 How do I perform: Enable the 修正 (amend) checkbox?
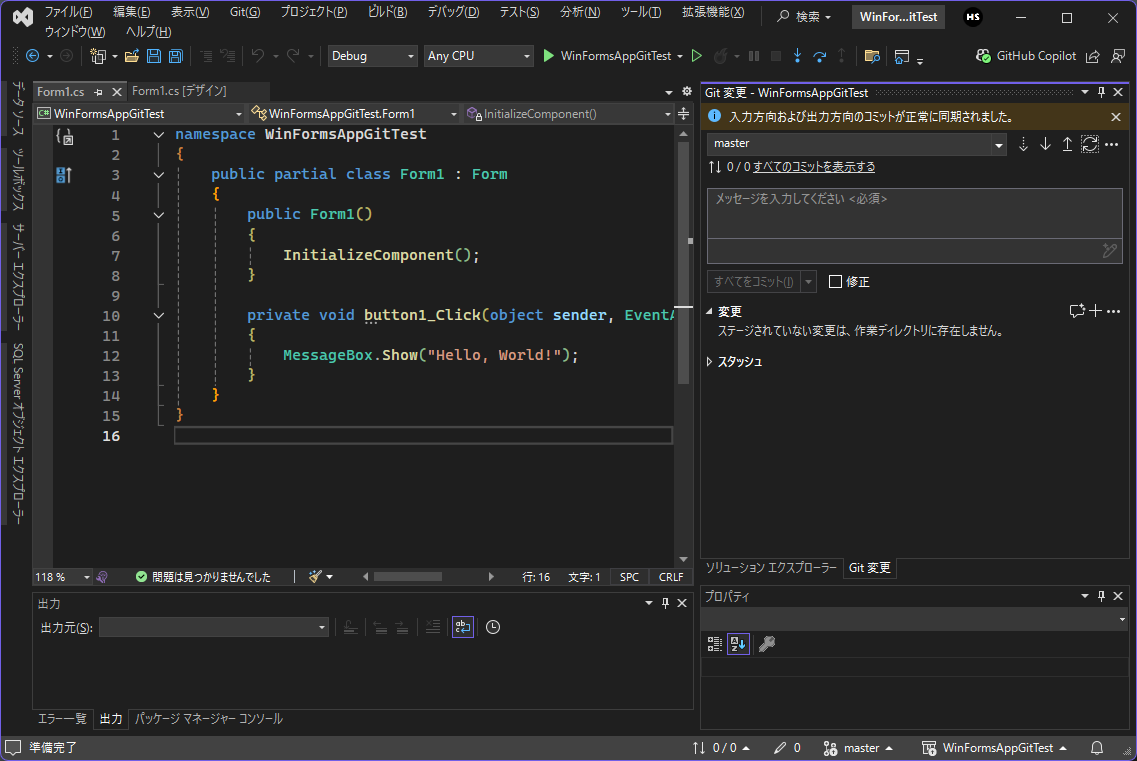click(836, 282)
